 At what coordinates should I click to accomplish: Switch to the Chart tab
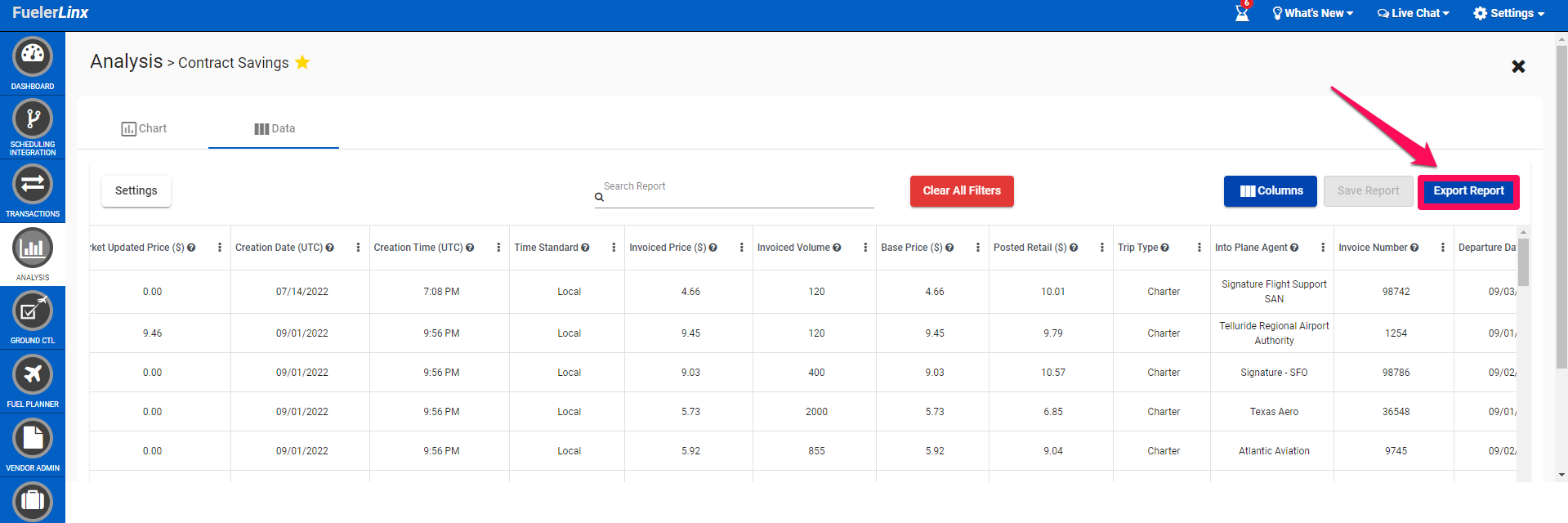pos(144,128)
